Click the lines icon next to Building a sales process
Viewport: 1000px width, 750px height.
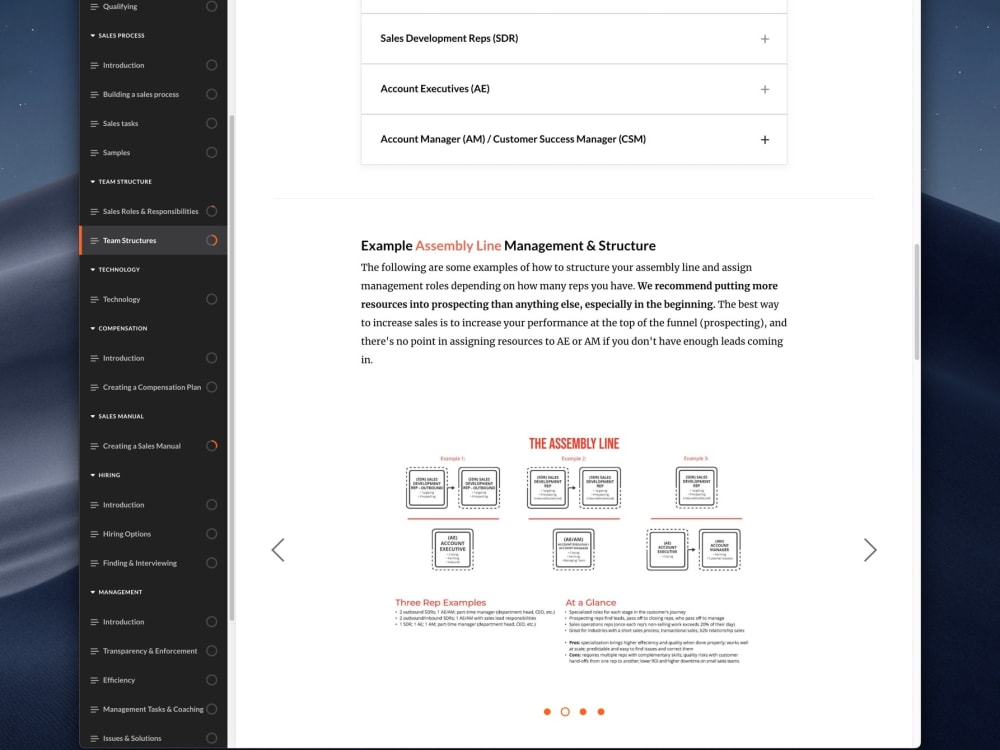click(x=94, y=94)
